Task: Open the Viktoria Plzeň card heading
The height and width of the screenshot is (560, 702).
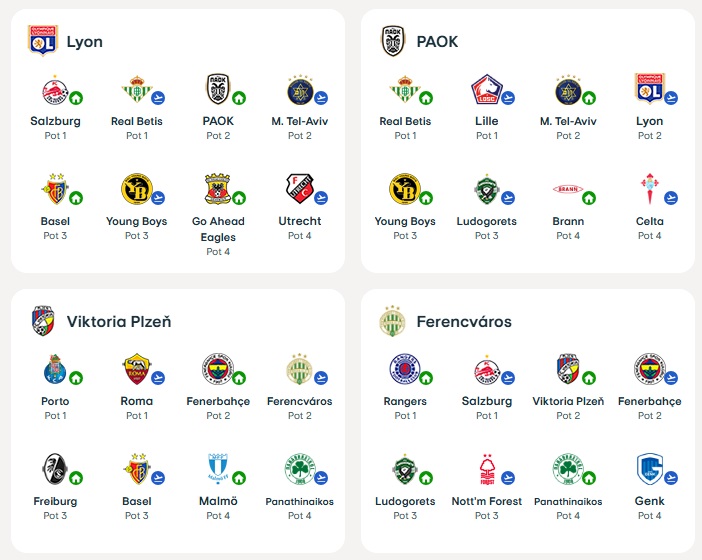Action: click(118, 322)
